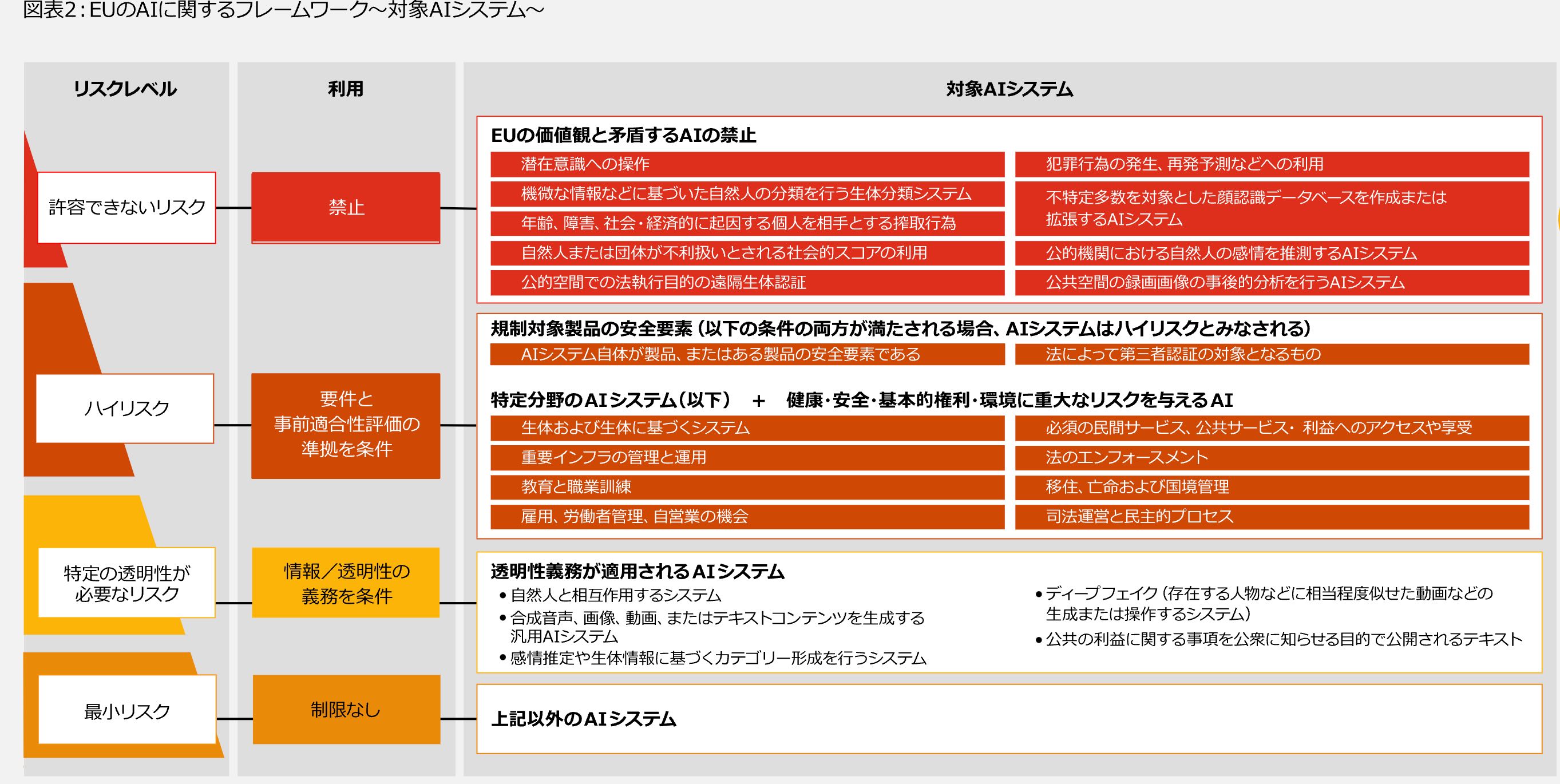The height and width of the screenshot is (784, 1560).
Task: Click 犯罪行為の発生、再発予測などへの利用
Action: click(x=1272, y=164)
